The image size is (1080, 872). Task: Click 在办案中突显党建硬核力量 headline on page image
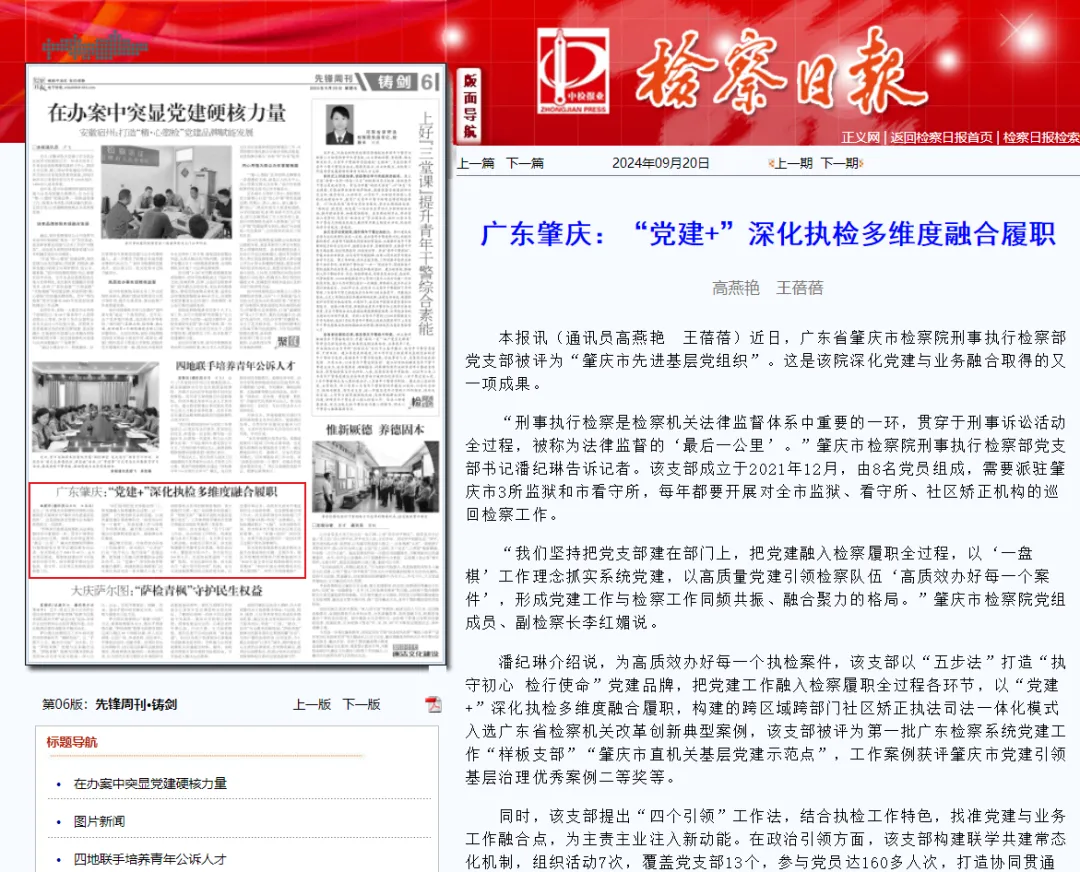(x=167, y=113)
